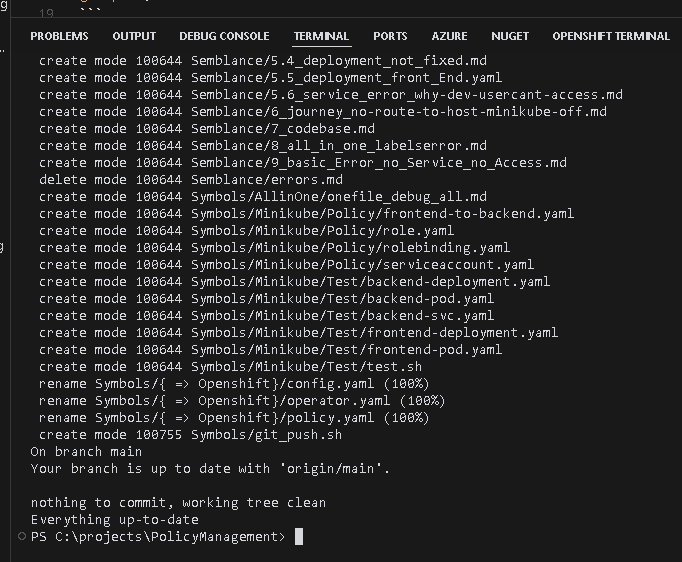Image resolution: width=682 pixels, height=562 pixels.
Task: Click the rename Openshift}/config.yaml line
Action: (234, 383)
